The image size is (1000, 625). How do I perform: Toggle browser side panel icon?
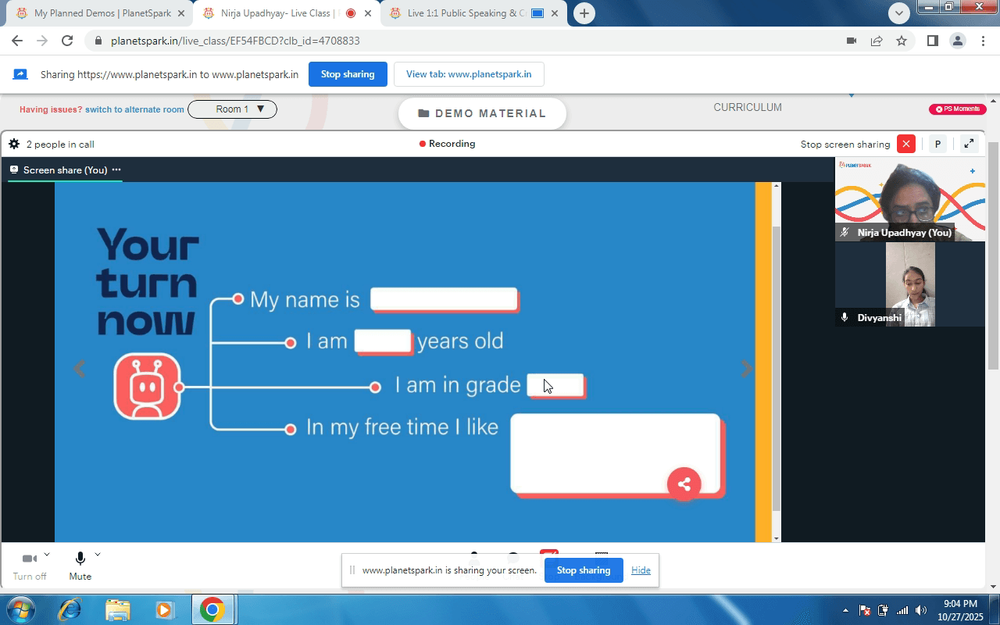coord(932,41)
